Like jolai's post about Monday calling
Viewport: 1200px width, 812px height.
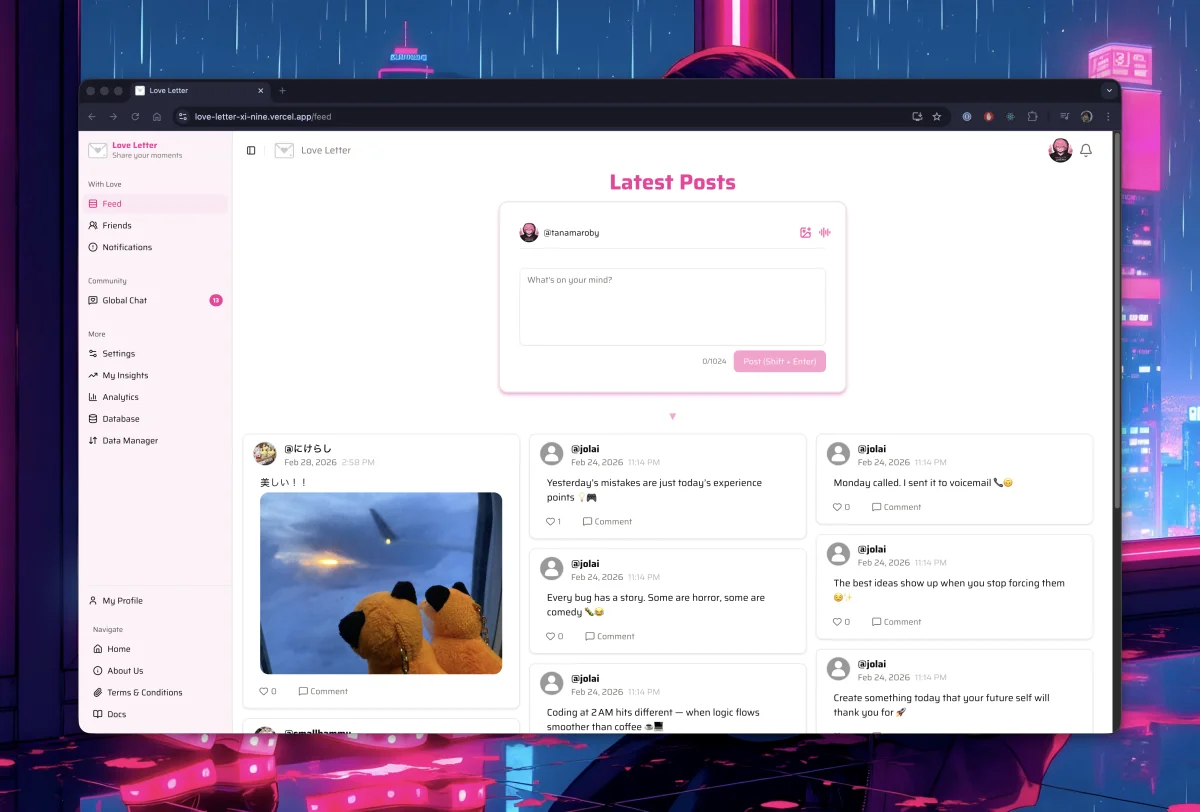click(839, 507)
